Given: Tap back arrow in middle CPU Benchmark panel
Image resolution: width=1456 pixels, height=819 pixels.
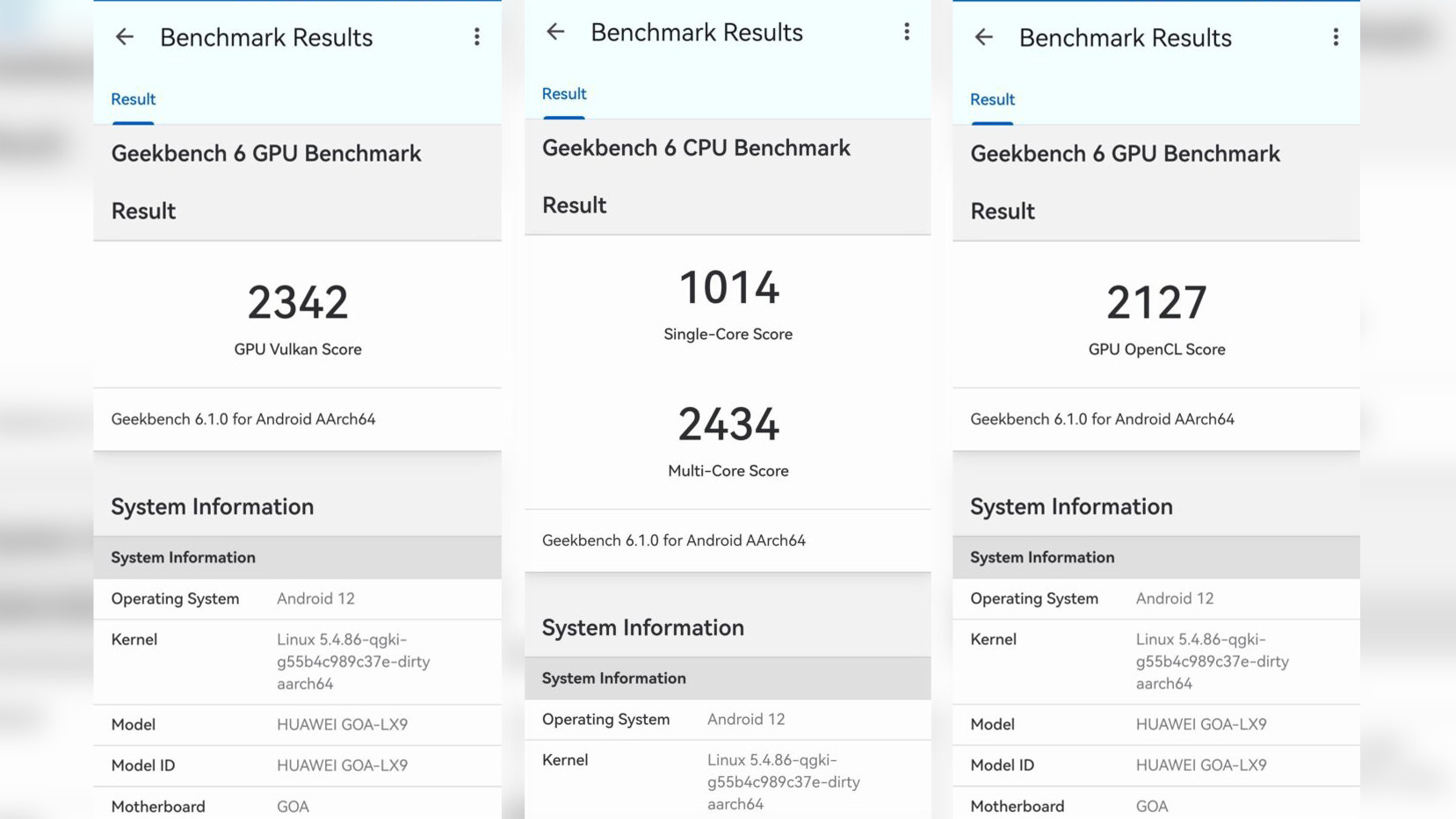Looking at the screenshot, I should point(555,33).
